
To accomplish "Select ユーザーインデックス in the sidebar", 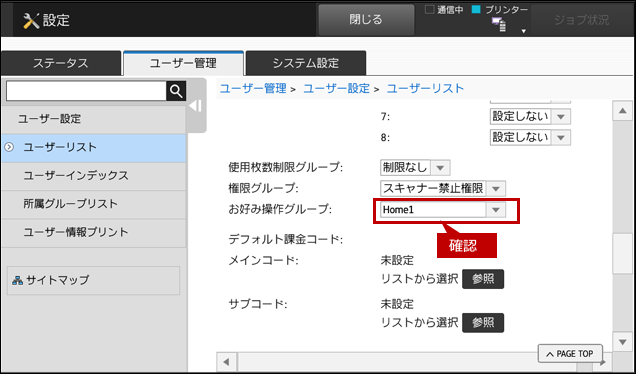I will click(x=93, y=176).
